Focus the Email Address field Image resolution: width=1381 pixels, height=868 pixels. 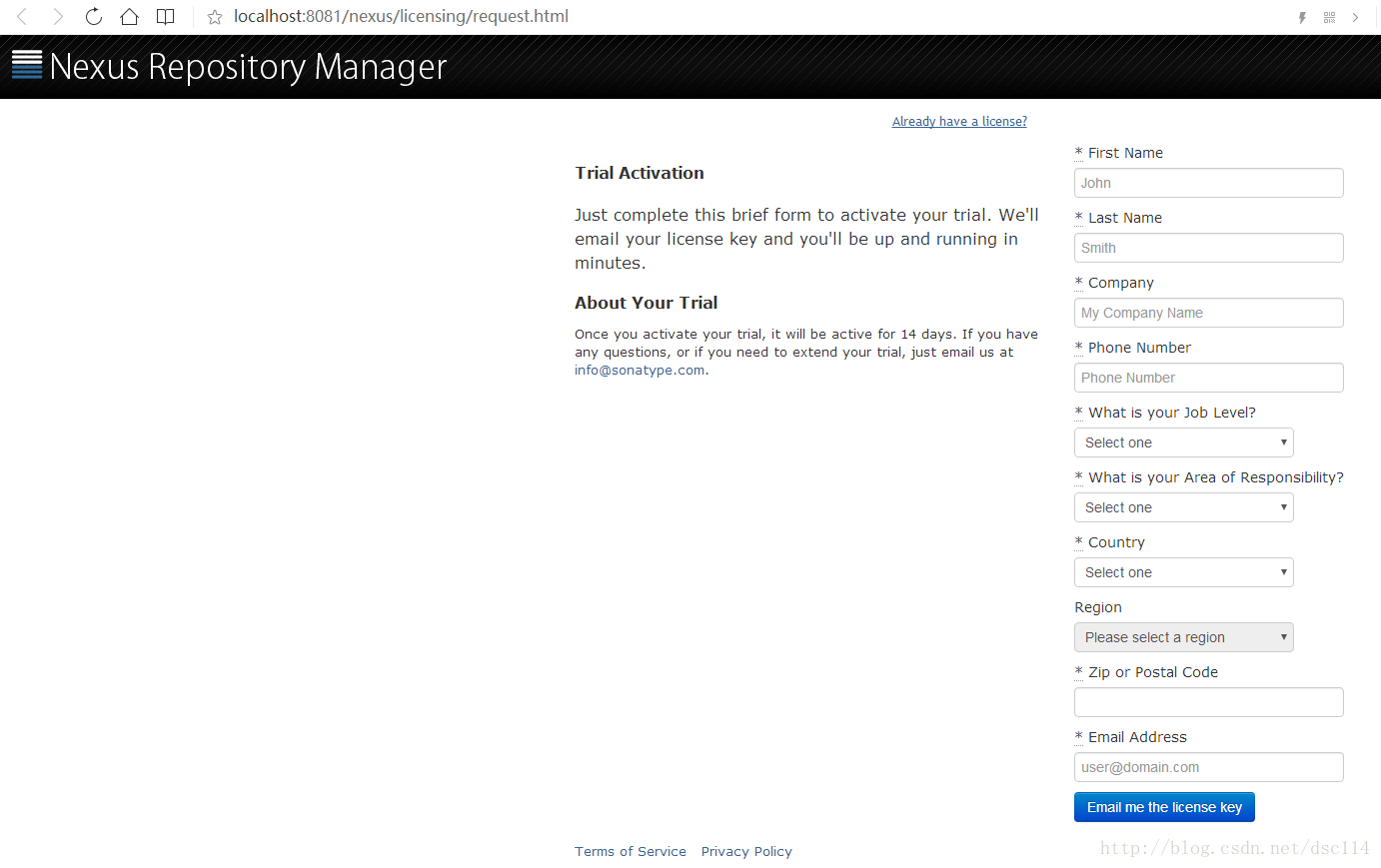click(x=1209, y=767)
